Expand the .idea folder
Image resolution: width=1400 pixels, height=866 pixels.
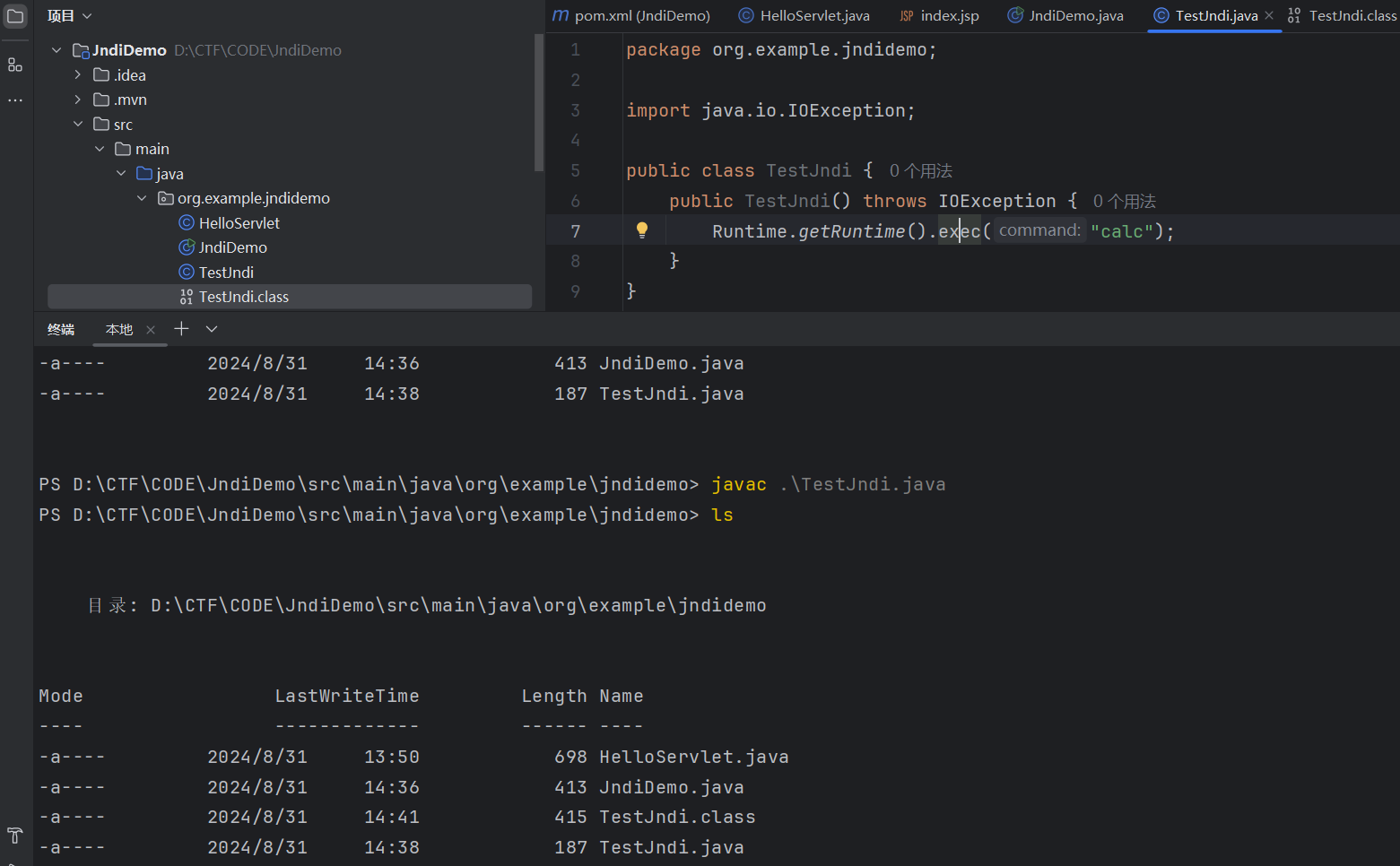click(x=78, y=75)
